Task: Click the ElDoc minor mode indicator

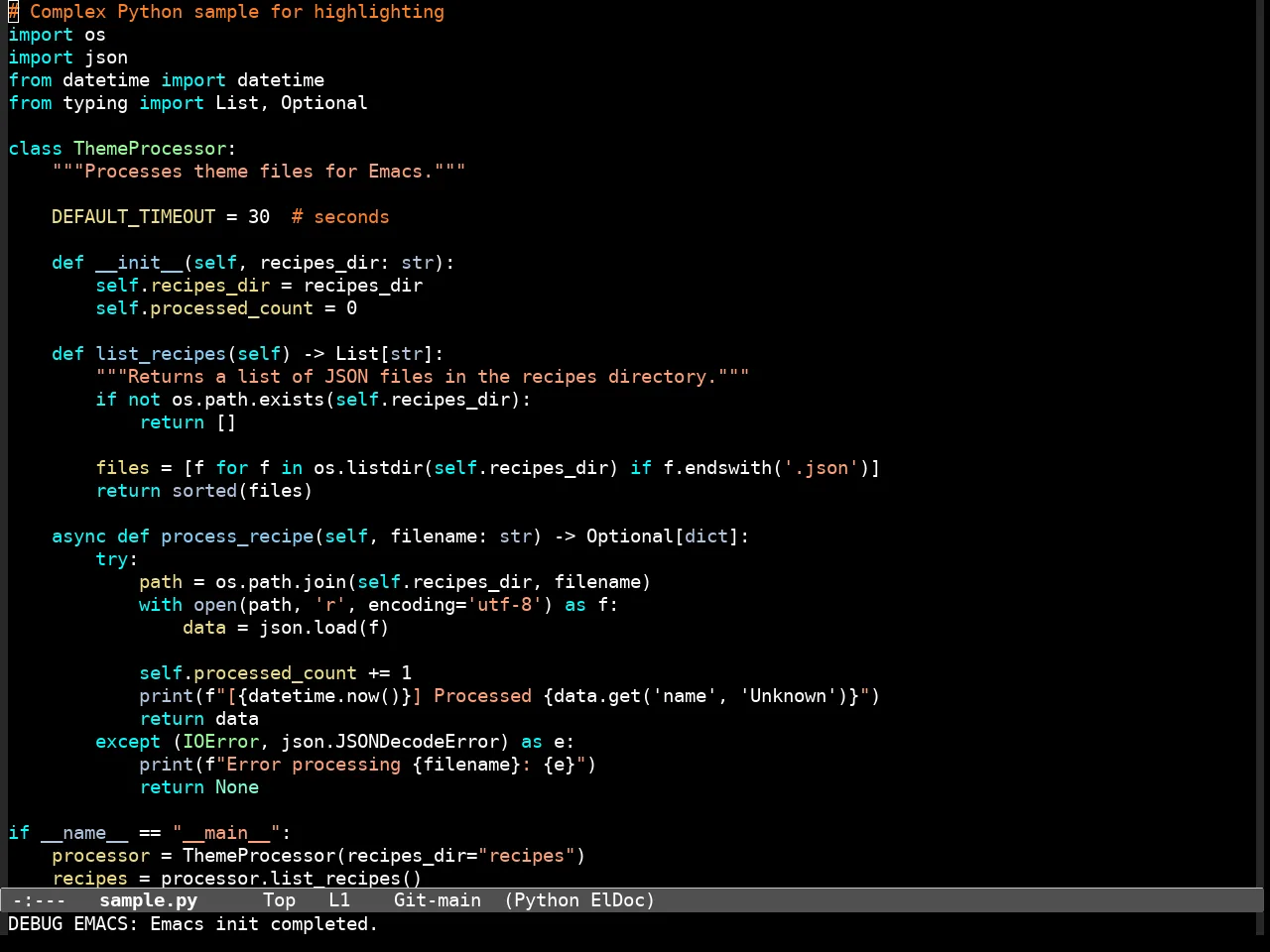Action: pos(618,900)
